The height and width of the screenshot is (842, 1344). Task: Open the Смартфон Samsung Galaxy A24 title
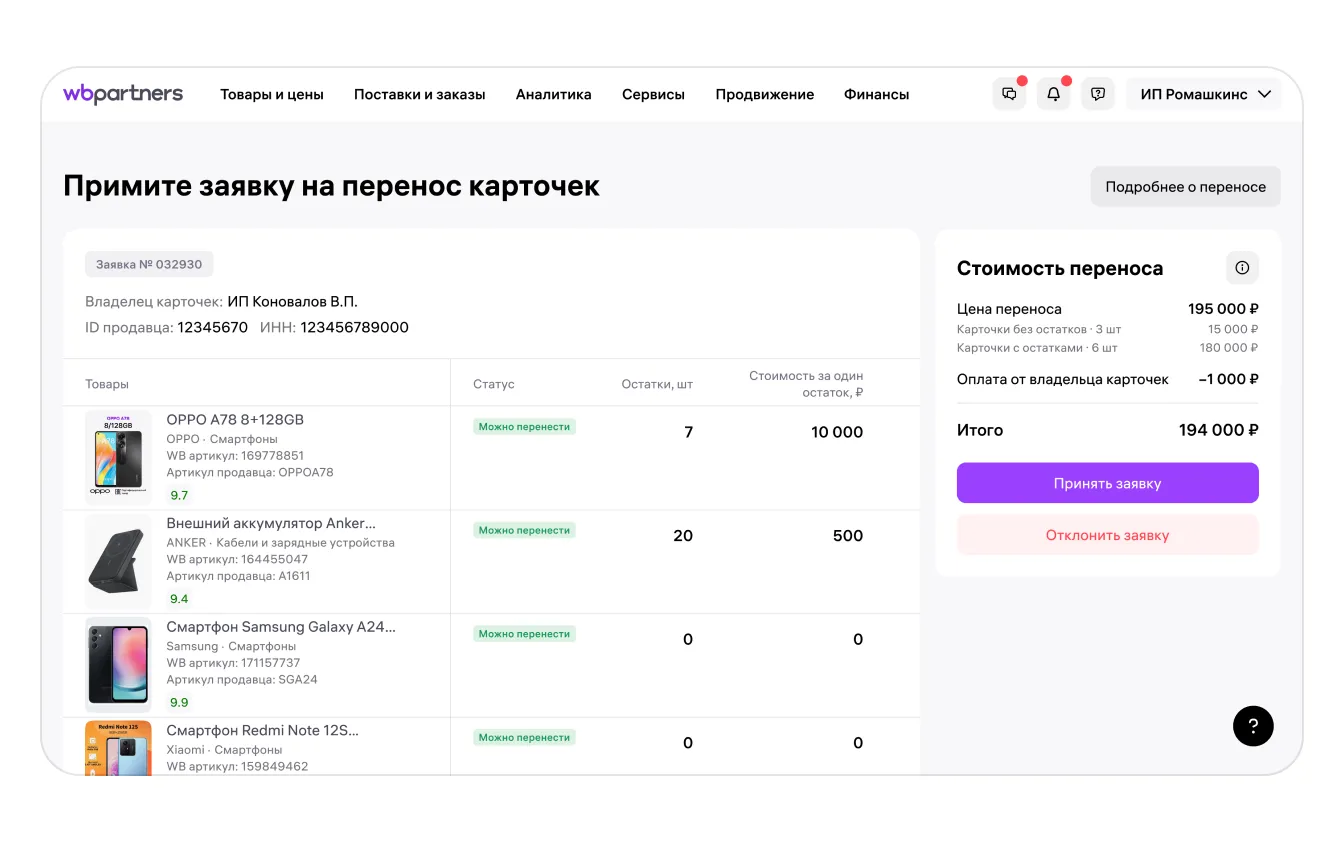coord(281,627)
